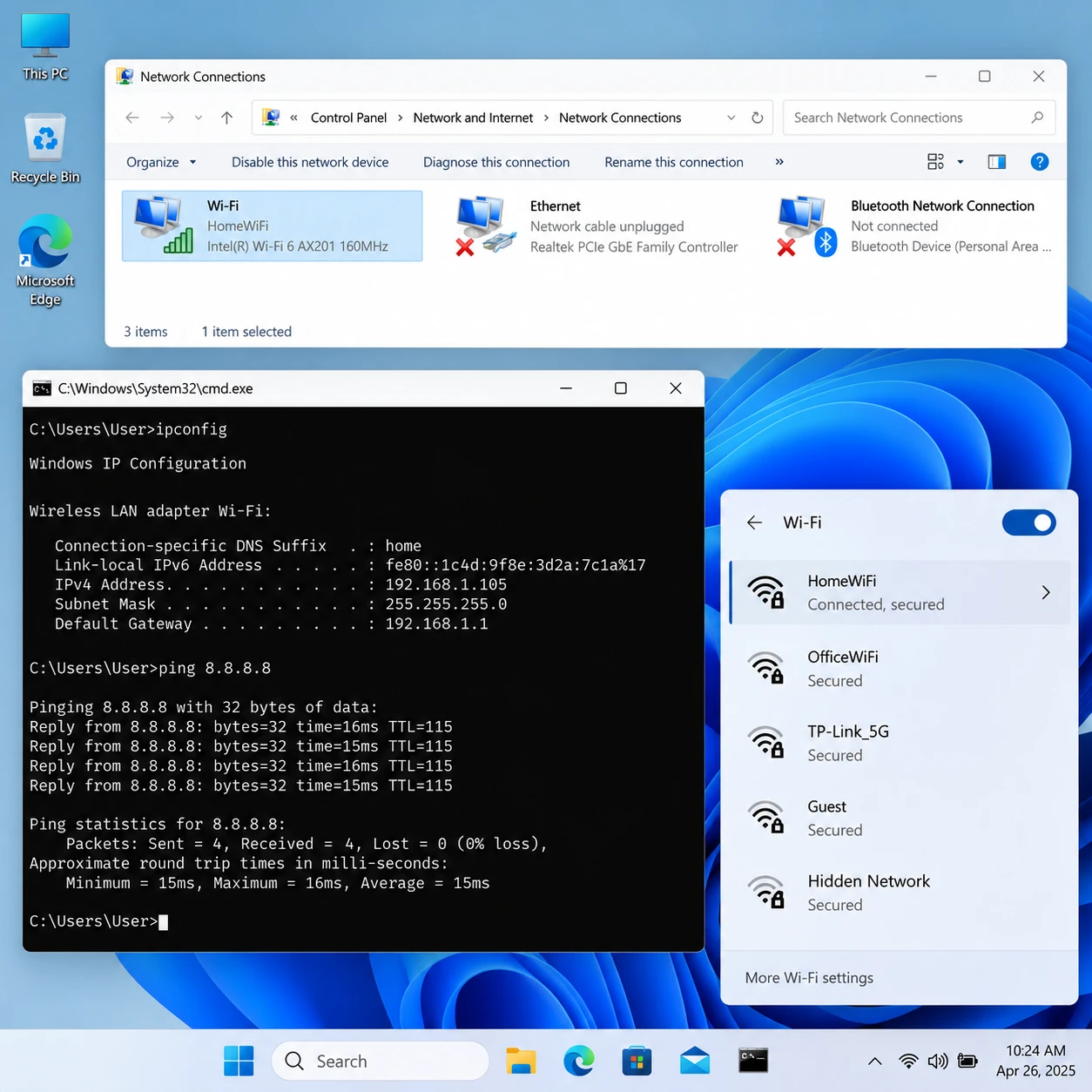This screenshot has height=1092, width=1092.
Task: Go back from Wi-Fi flyout
Action: pos(754,522)
